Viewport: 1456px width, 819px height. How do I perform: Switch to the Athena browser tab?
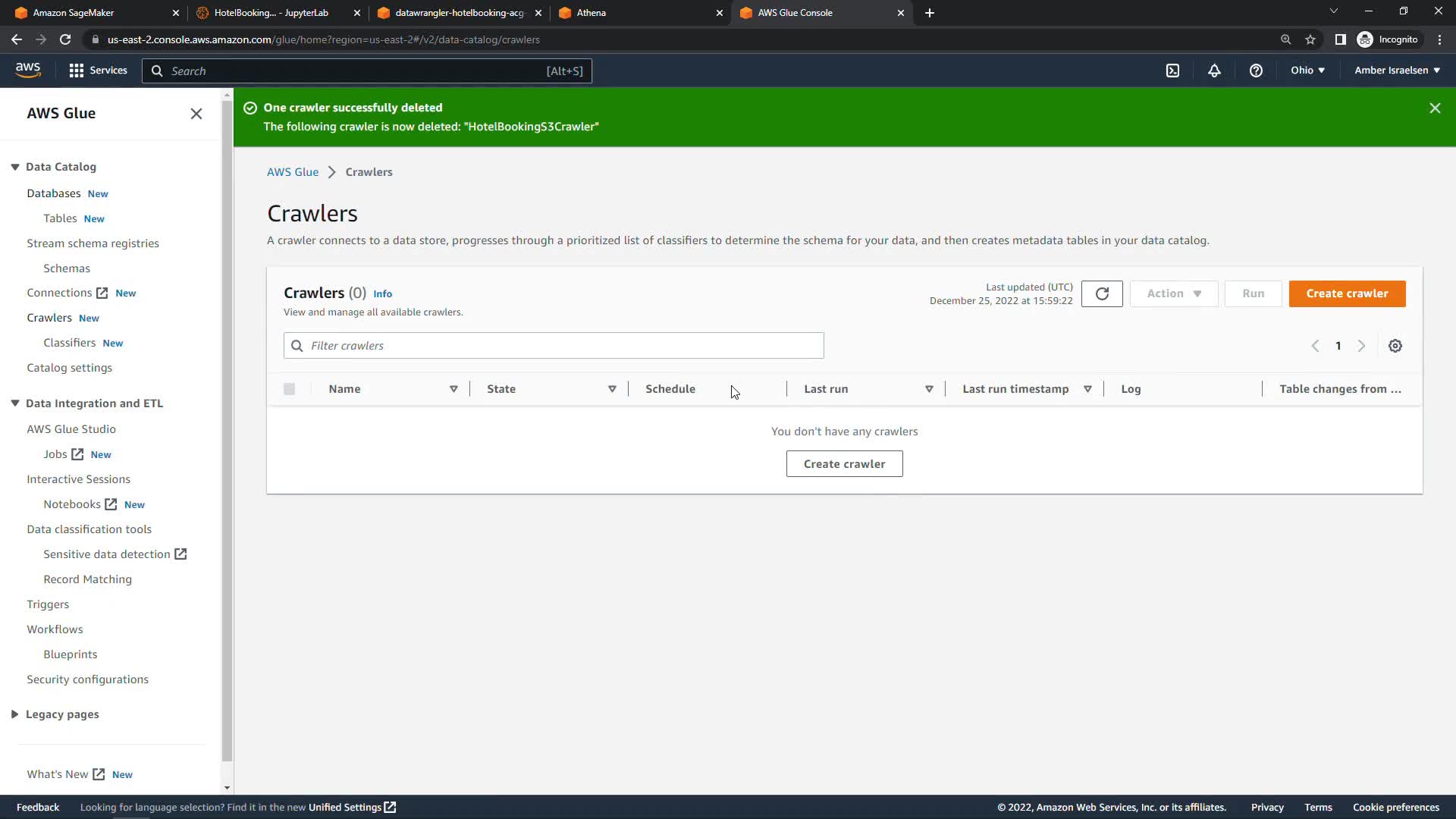click(637, 13)
